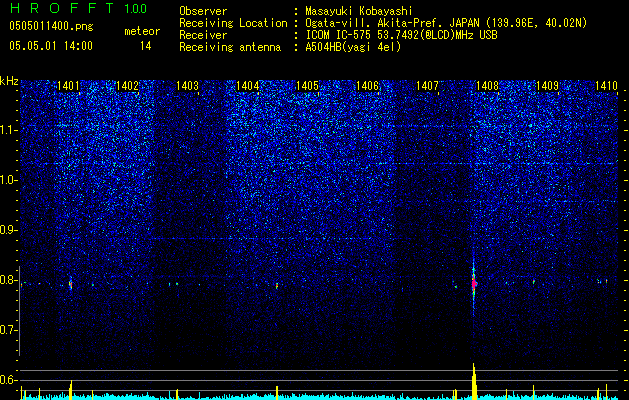Click the 1.1 kHz frequency axis label
Screen dimensions: 629x400
pyautogui.click(x=9, y=130)
